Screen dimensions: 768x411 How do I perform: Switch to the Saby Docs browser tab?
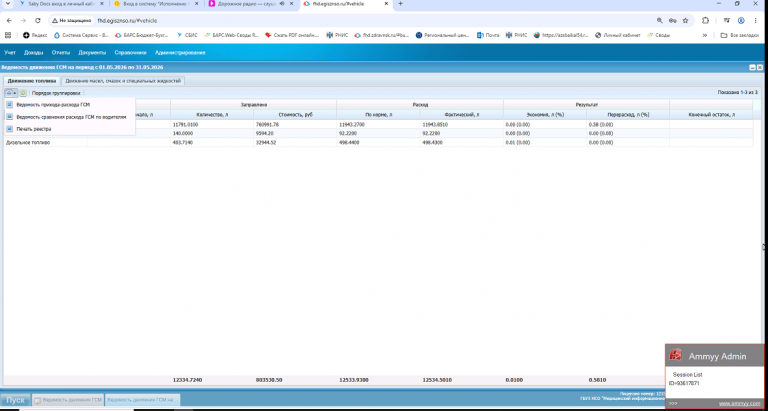[61, 3]
